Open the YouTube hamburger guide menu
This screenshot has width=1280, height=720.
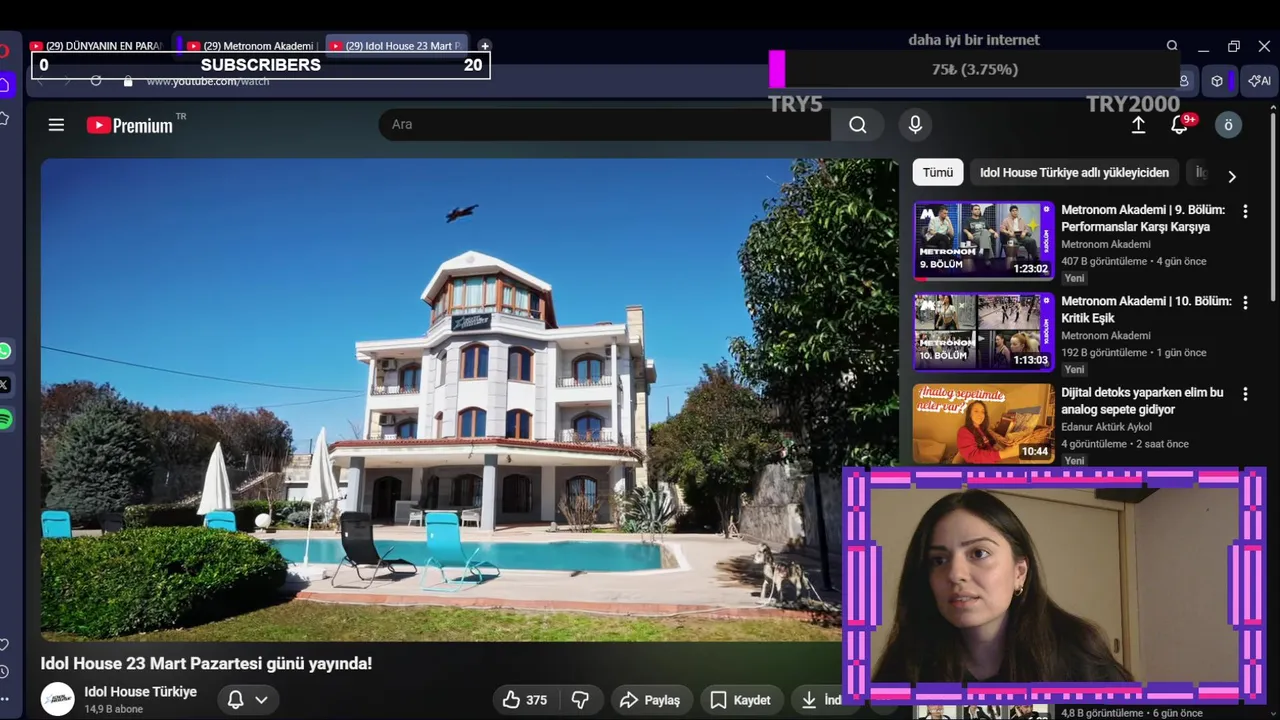(x=56, y=125)
